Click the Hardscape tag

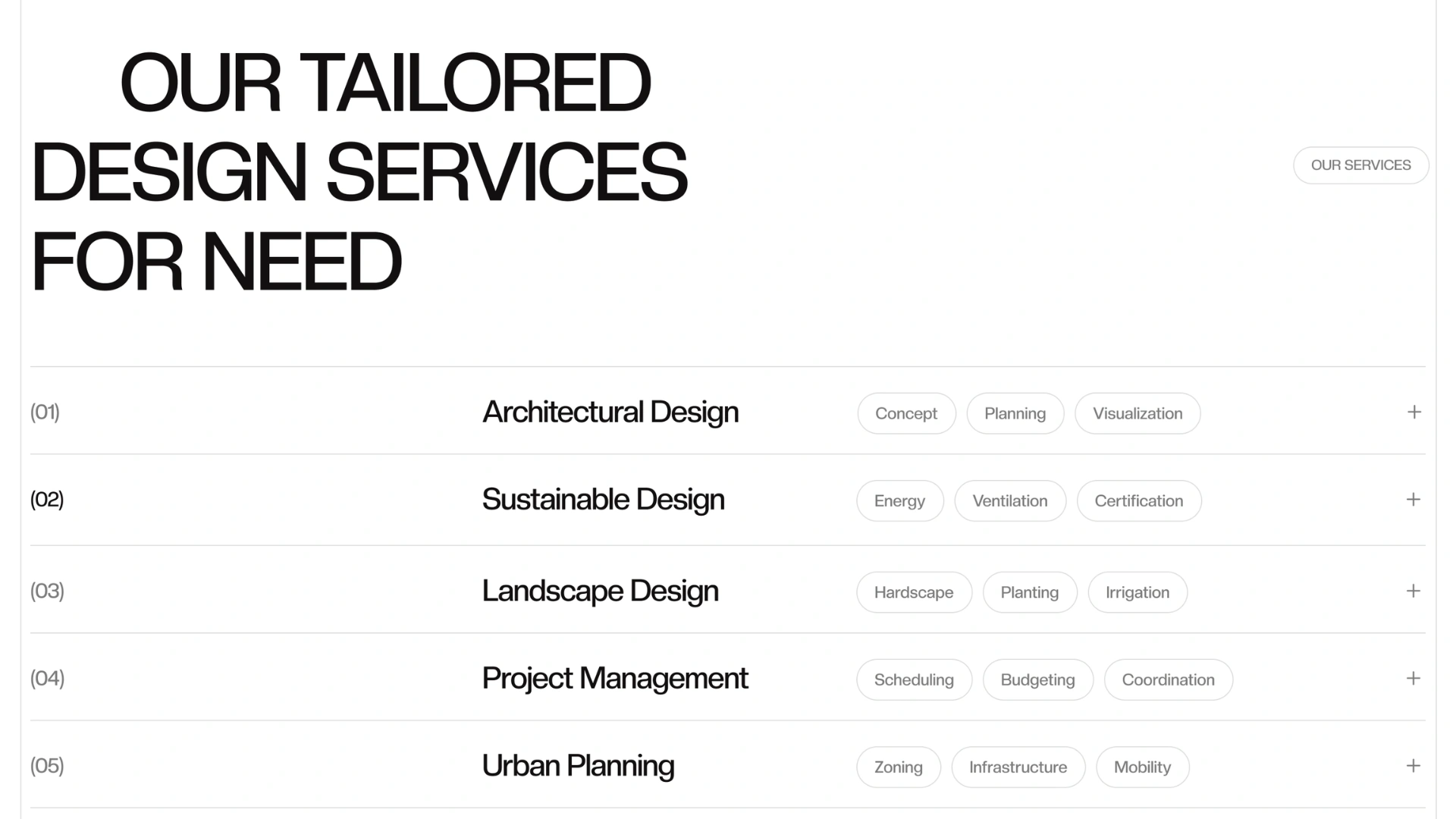[x=914, y=592]
